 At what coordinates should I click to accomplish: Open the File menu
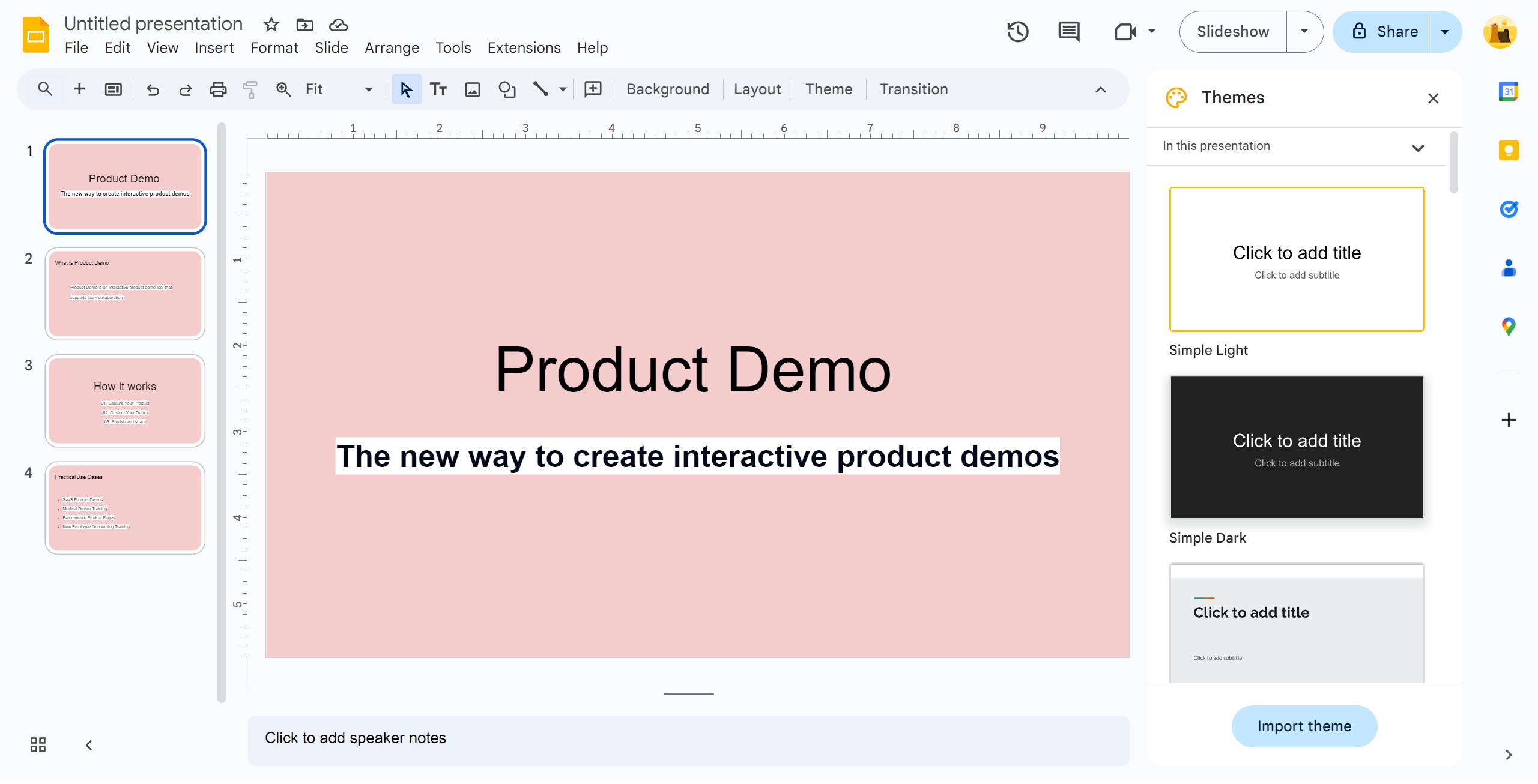[76, 48]
